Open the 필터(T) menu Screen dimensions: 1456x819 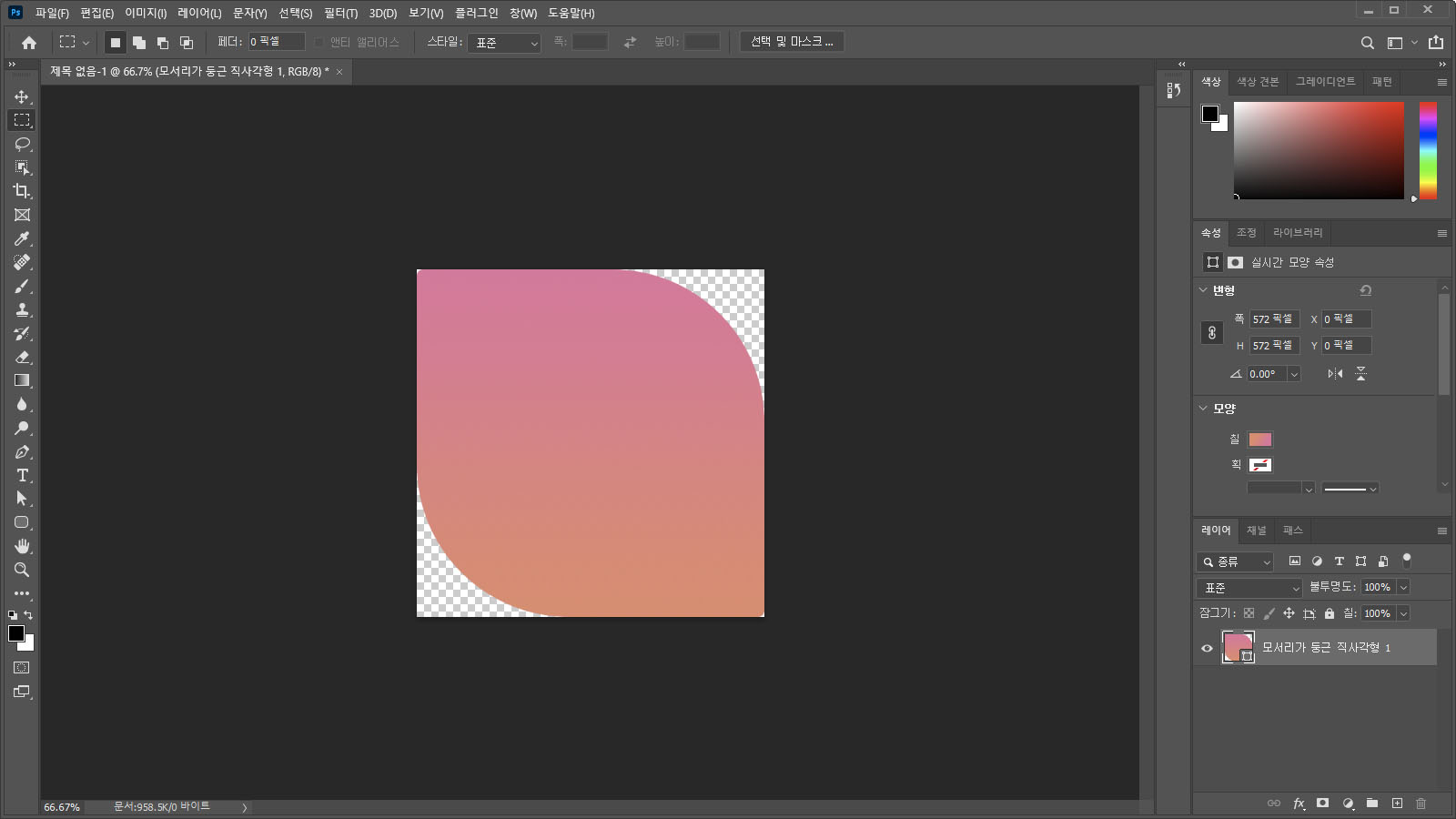pyautogui.click(x=340, y=13)
